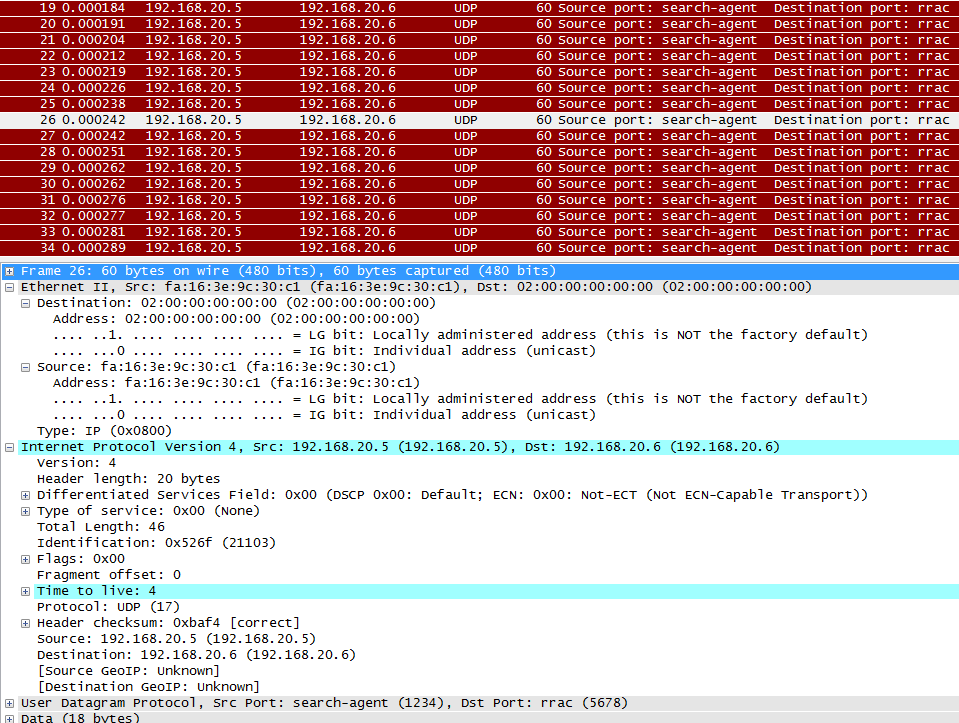
Task: Select packet 32 at time 0.000277
Action: click(480, 215)
